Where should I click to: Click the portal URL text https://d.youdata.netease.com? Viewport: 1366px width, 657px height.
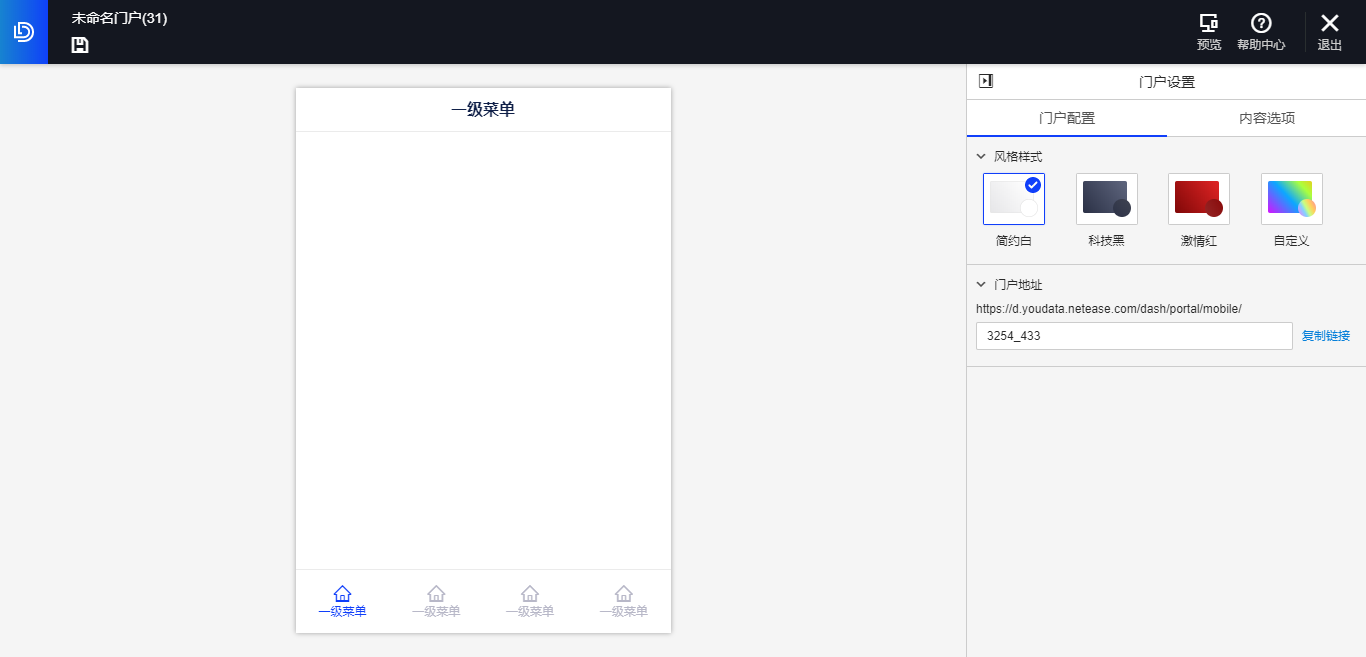coord(1109,309)
